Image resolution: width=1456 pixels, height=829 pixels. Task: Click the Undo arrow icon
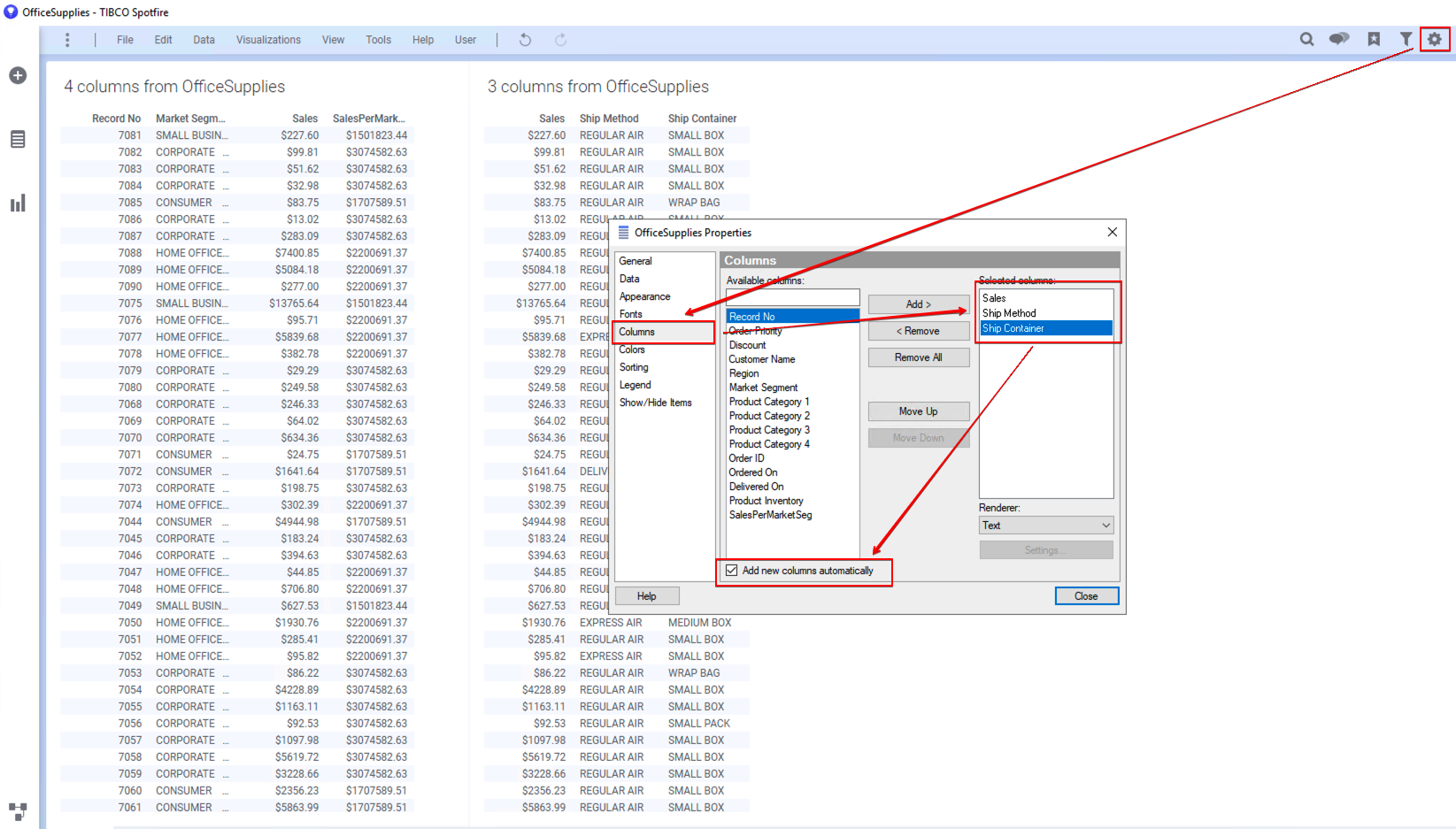coord(525,40)
